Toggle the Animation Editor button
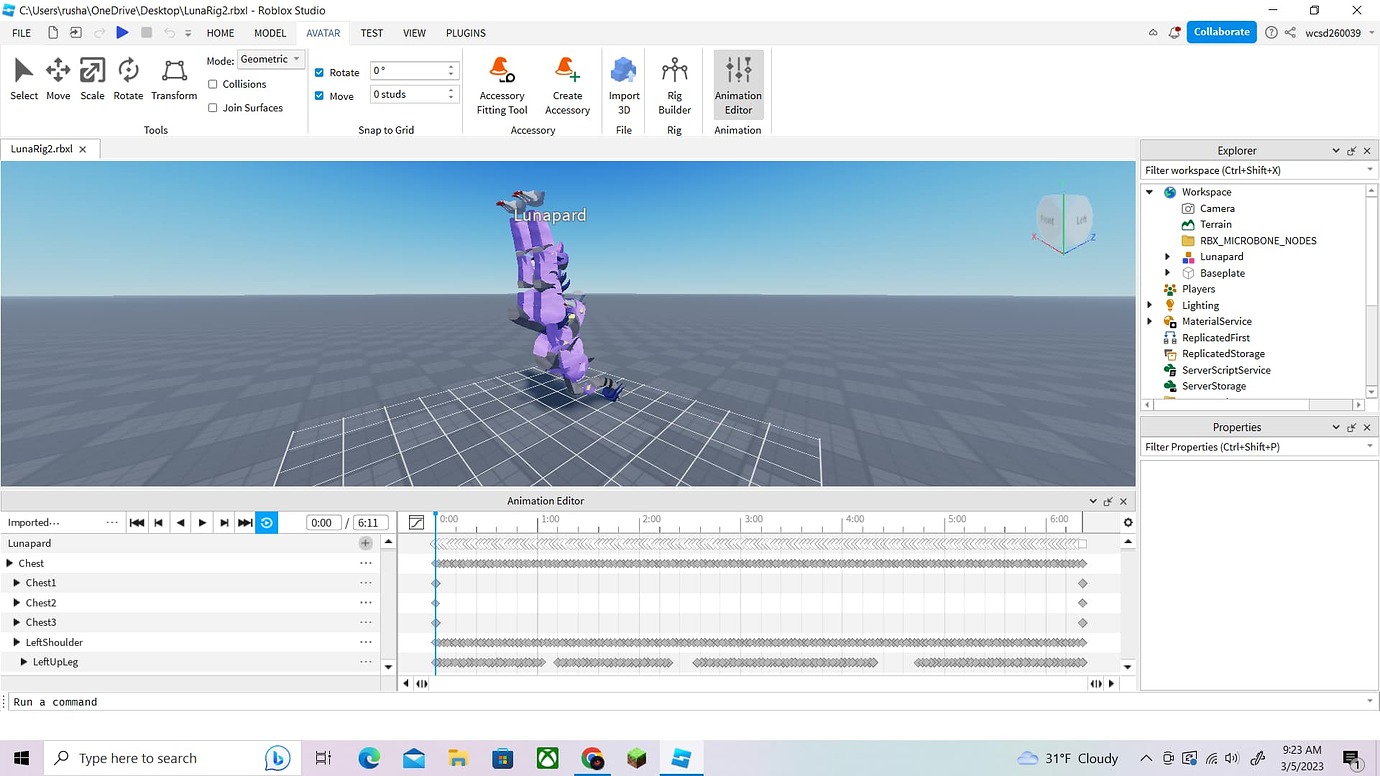 click(x=738, y=85)
